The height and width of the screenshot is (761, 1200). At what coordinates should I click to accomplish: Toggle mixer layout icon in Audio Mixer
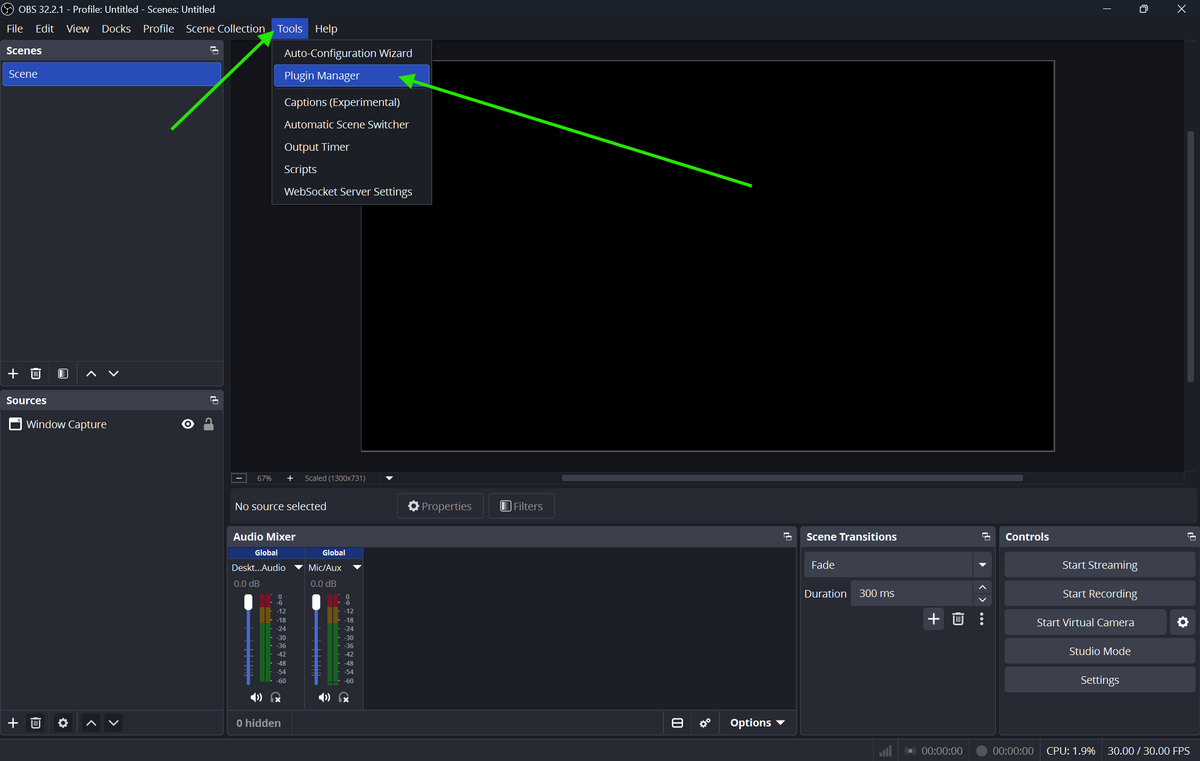click(677, 723)
